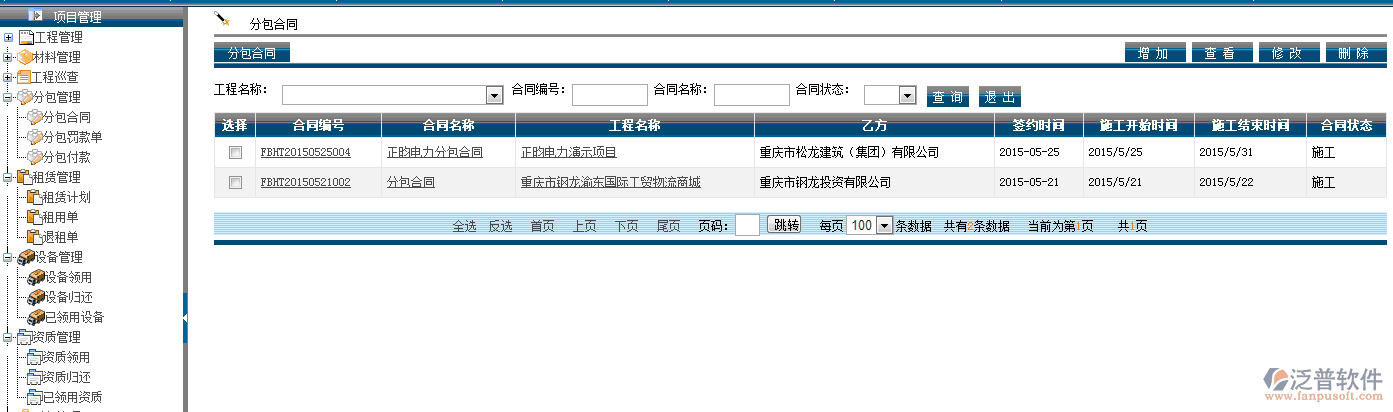This screenshot has width=1393, height=412.
Task: Click the 工程巡查 icon
Action: tap(23, 77)
